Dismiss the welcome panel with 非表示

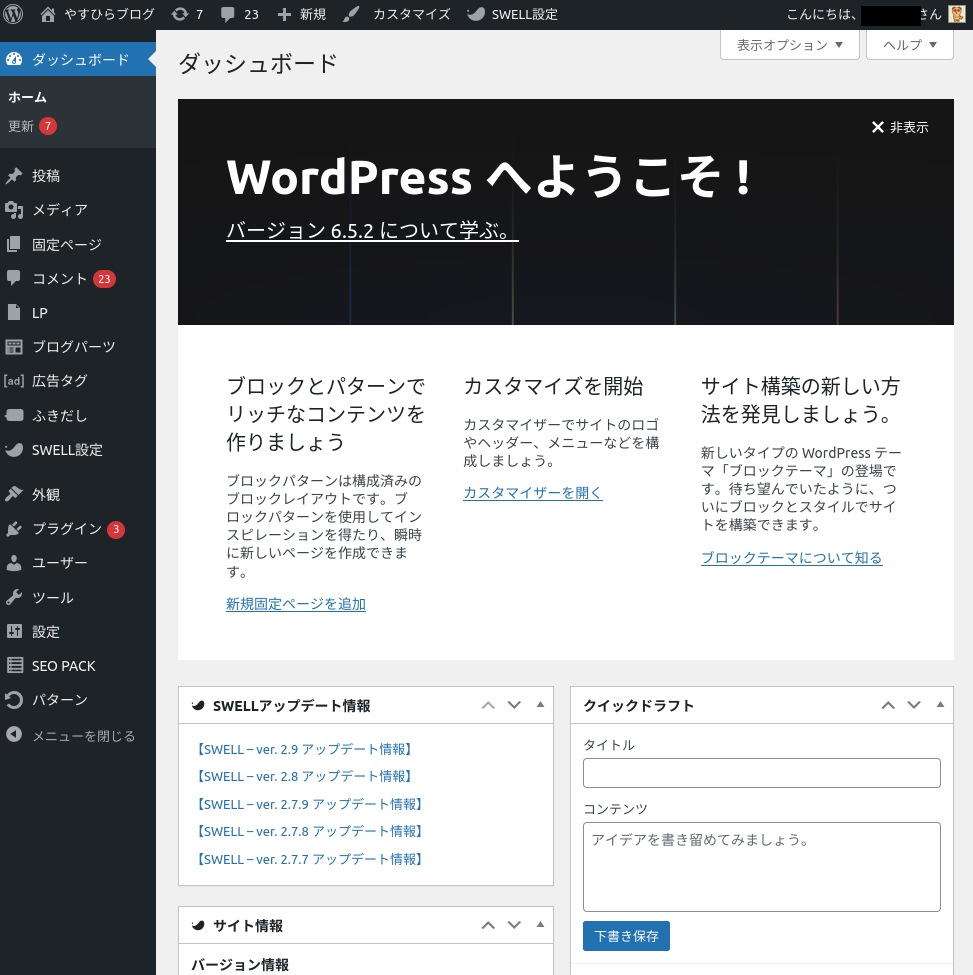[899, 127]
